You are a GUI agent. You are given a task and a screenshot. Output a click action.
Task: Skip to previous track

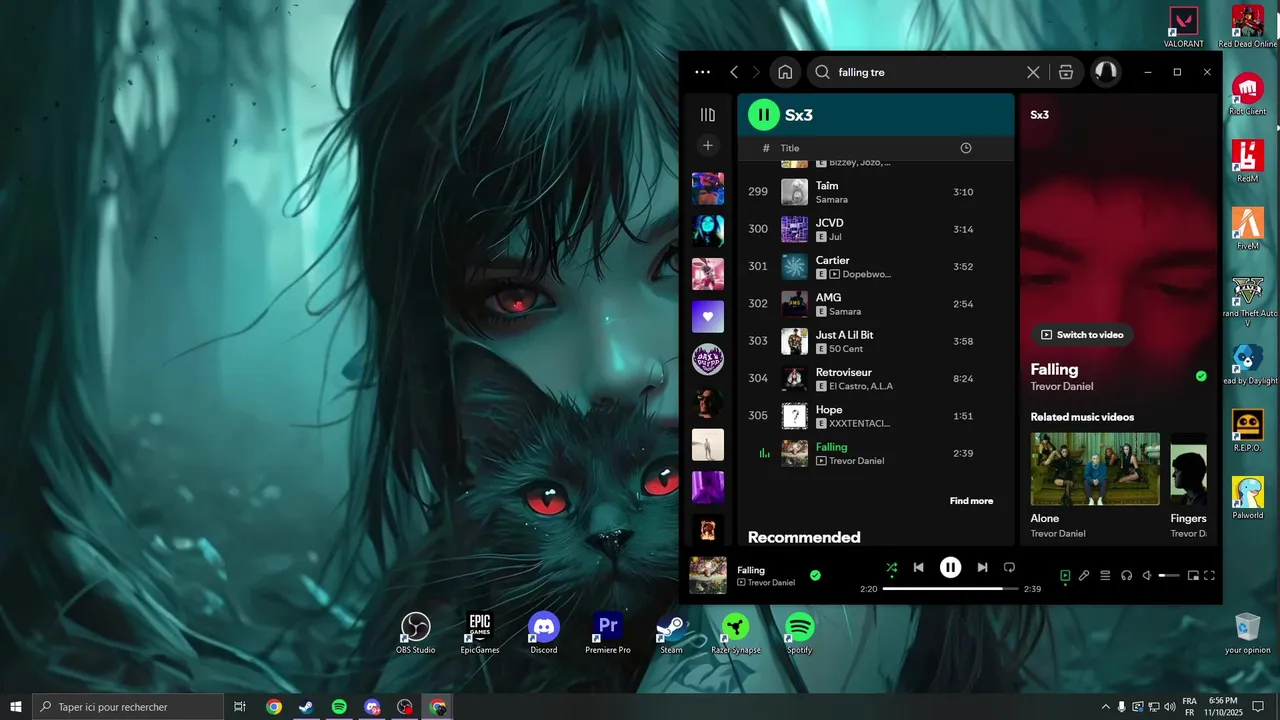click(918, 567)
